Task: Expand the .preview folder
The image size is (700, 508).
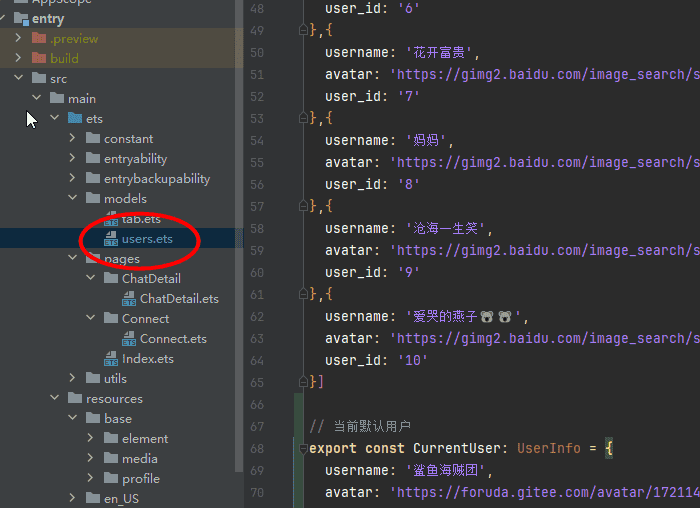Action: [x=19, y=39]
